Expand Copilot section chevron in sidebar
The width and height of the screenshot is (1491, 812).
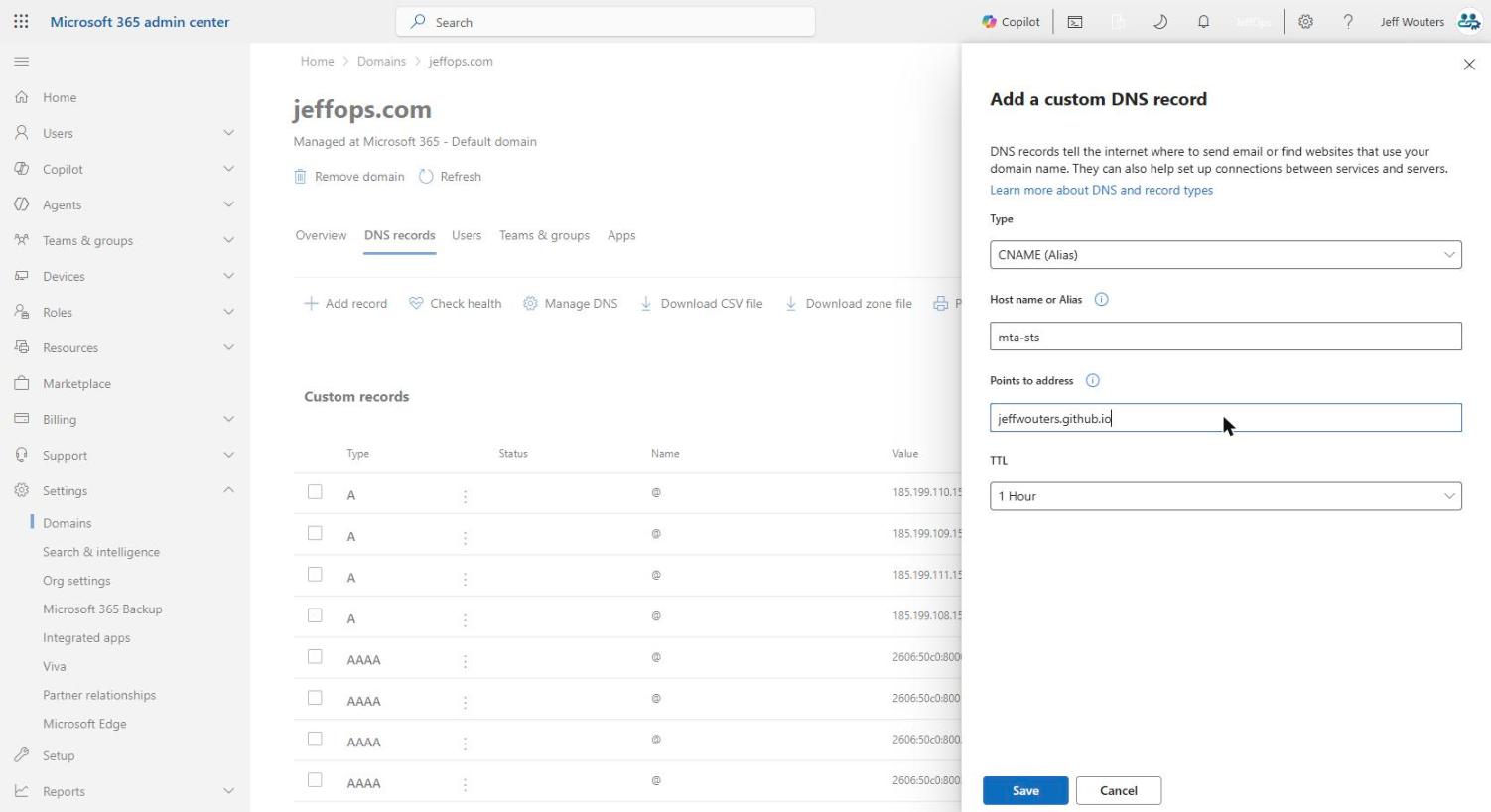tap(228, 169)
